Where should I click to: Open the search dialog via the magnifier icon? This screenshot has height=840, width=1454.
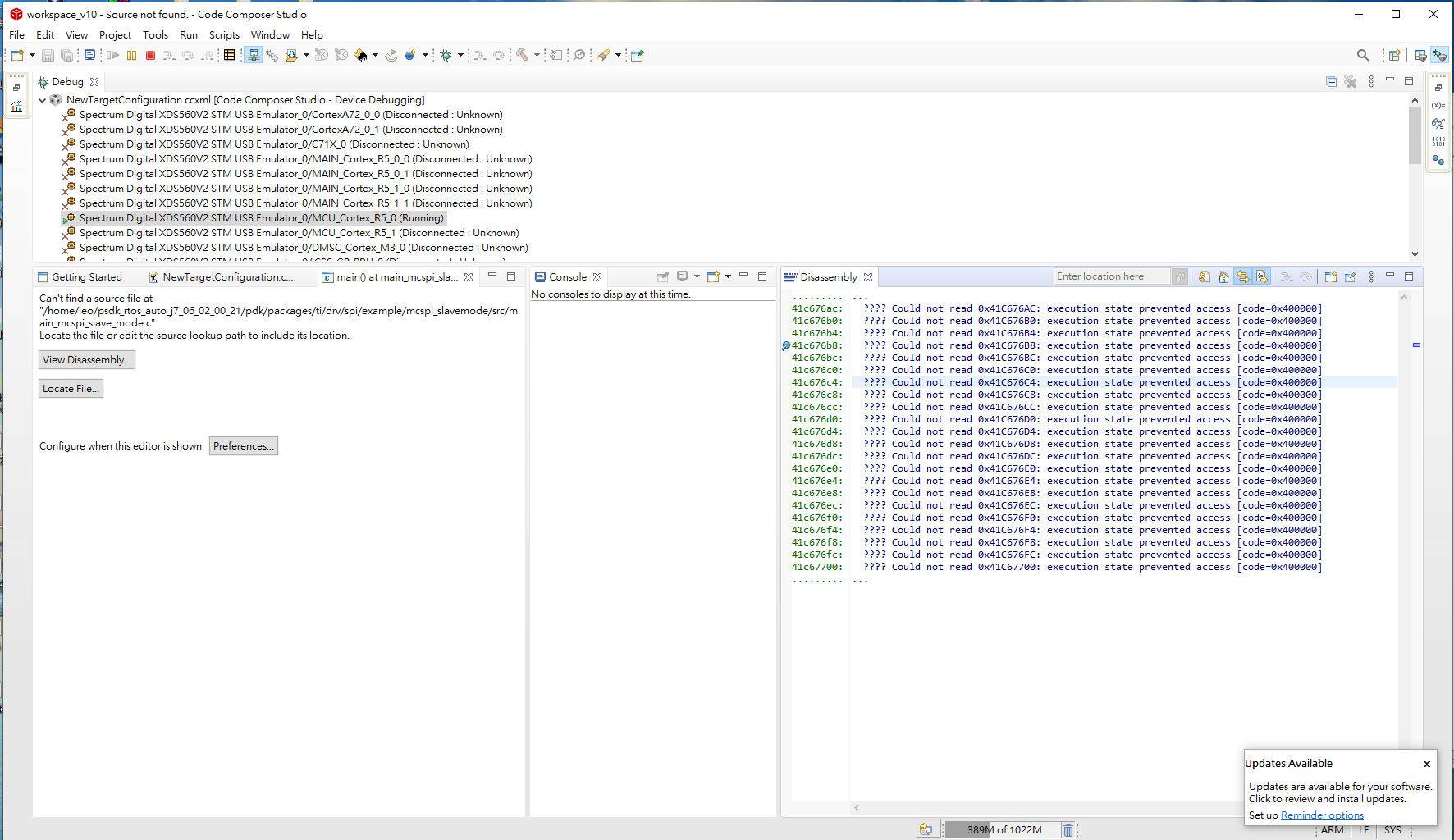pos(1362,55)
